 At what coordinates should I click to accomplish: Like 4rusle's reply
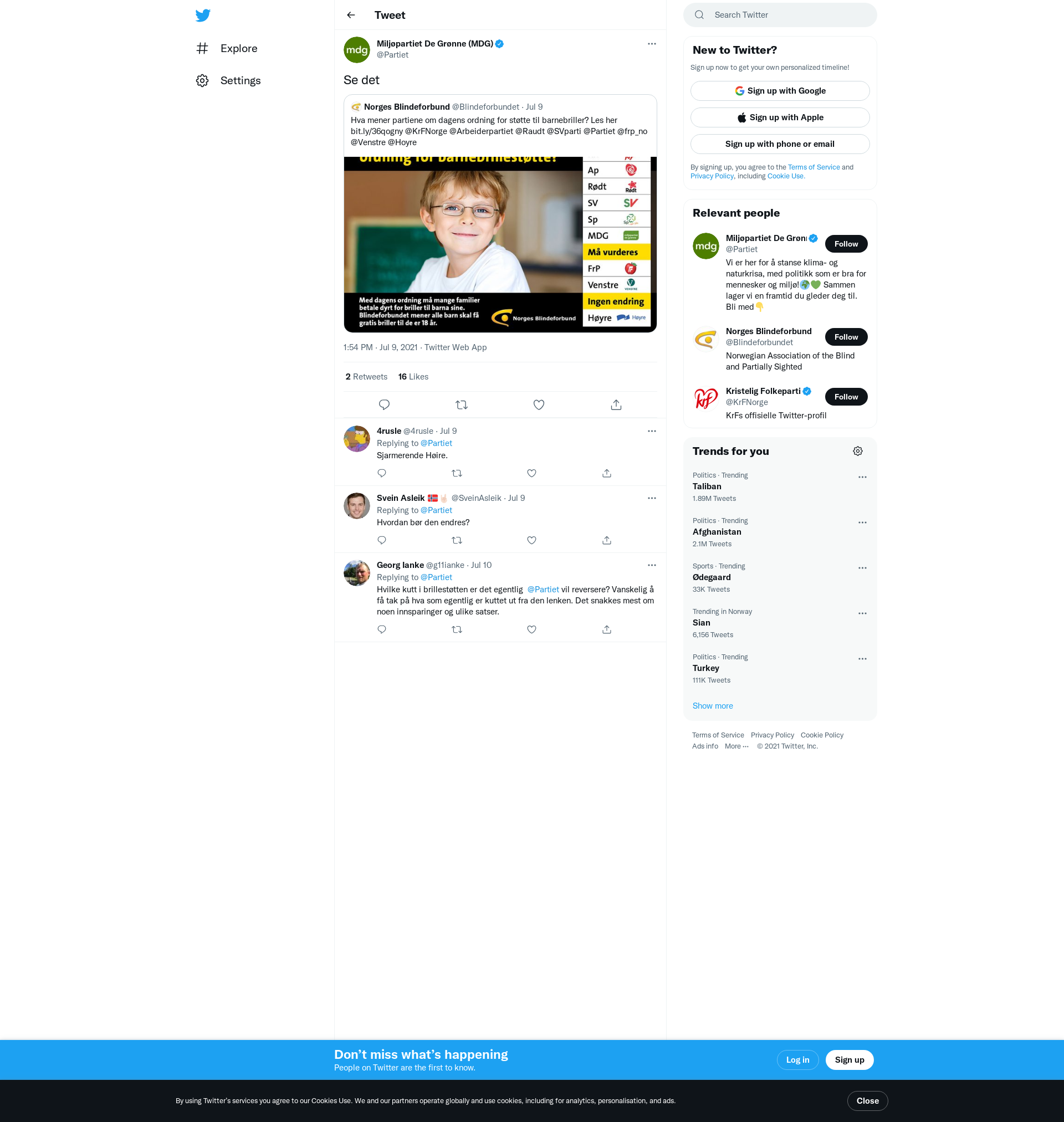tap(531, 473)
